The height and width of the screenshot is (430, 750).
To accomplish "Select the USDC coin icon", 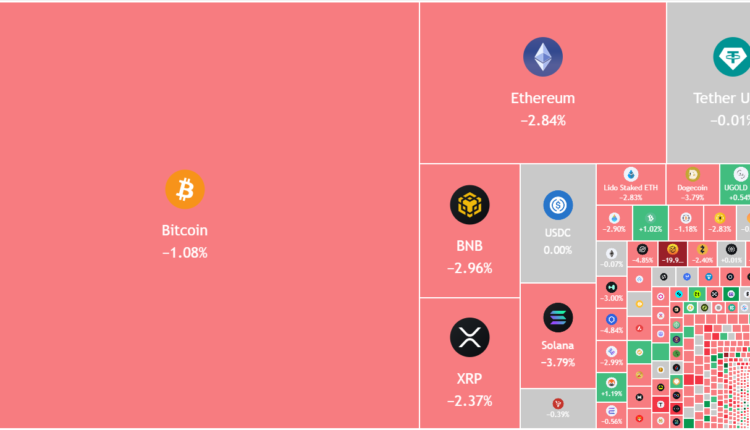I will point(558,206).
